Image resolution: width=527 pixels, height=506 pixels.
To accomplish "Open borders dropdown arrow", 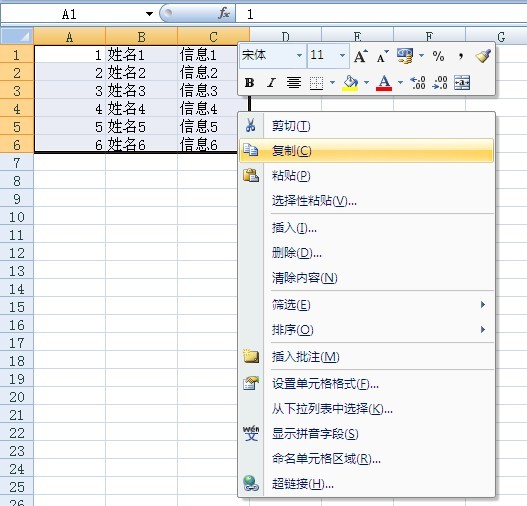I will [332, 82].
